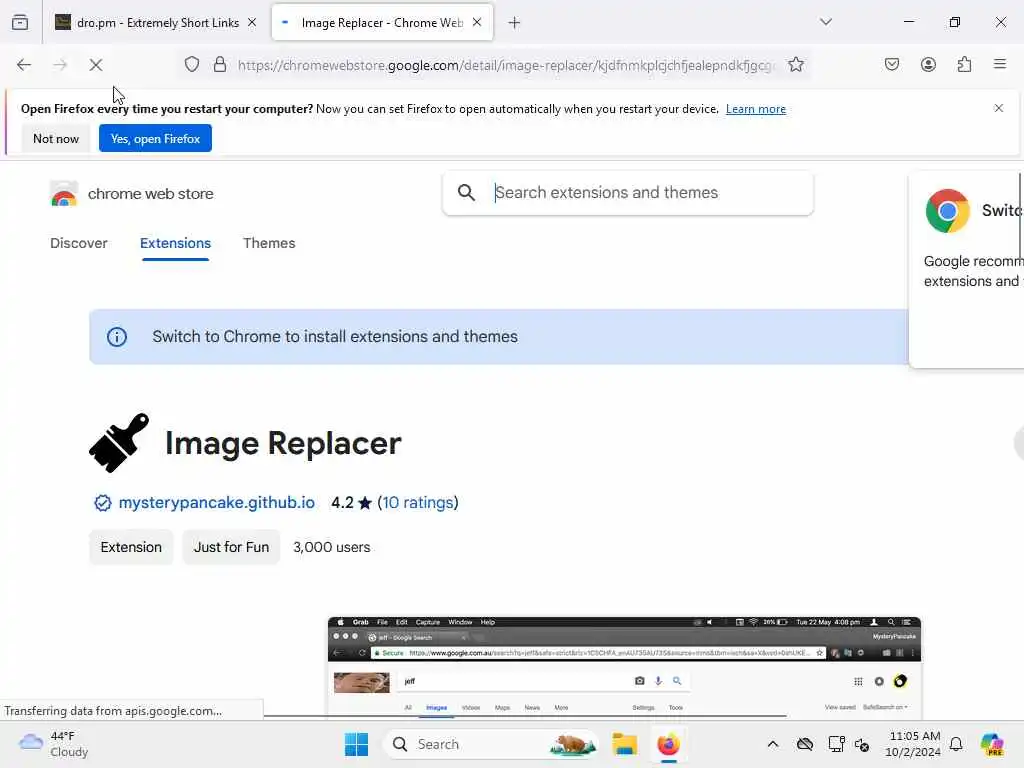Open the Discover section
Image resolution: width=1024 pixels, height=768 pixels.
[x=79, y=244]
